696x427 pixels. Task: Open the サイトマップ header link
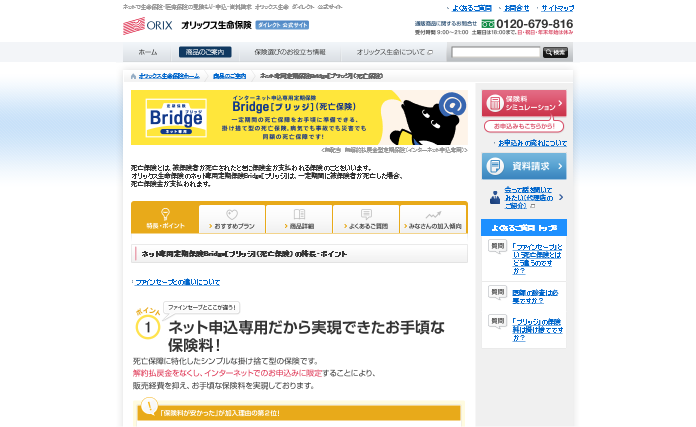coord(558,8)
